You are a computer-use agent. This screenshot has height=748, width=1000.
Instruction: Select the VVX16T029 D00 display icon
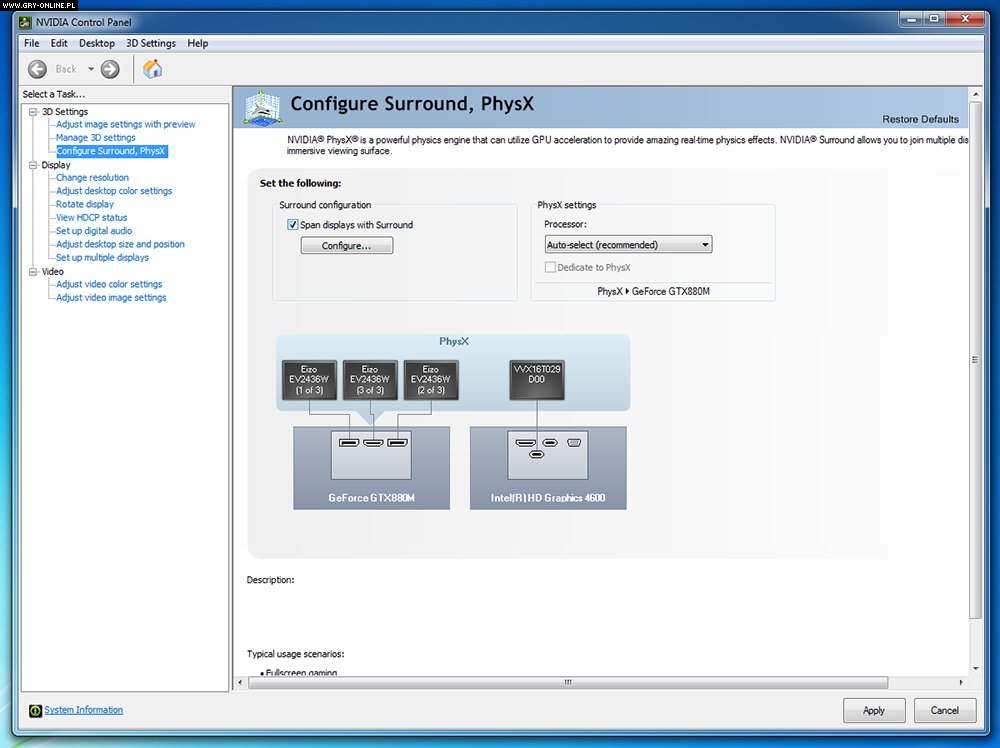(537, 380)
